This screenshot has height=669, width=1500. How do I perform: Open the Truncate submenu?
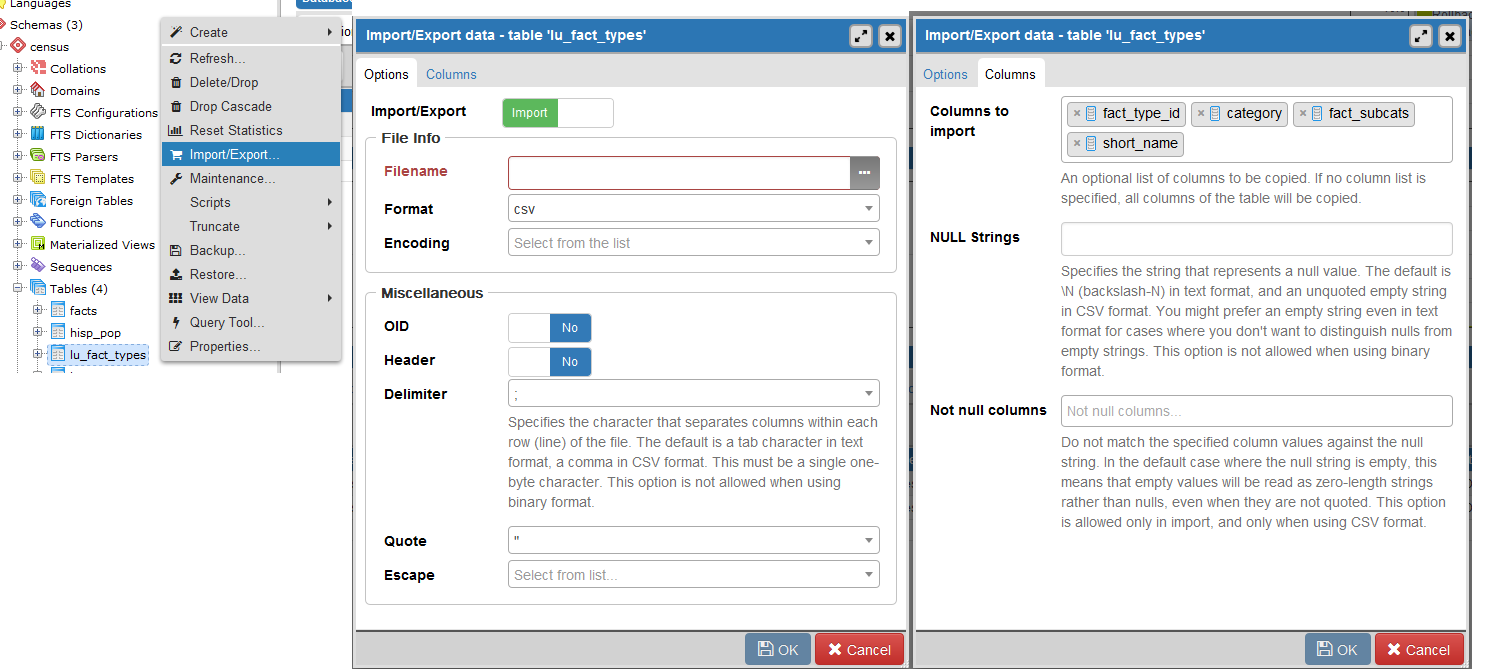tap(251, 226)
